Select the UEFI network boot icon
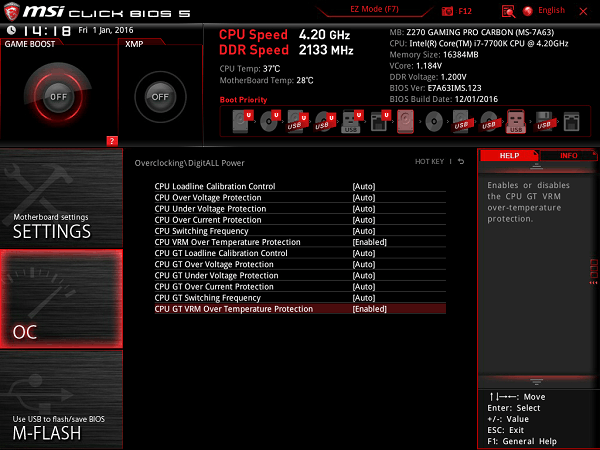The height and width of the screenshot is (450, 600). [x=380, y=121]
